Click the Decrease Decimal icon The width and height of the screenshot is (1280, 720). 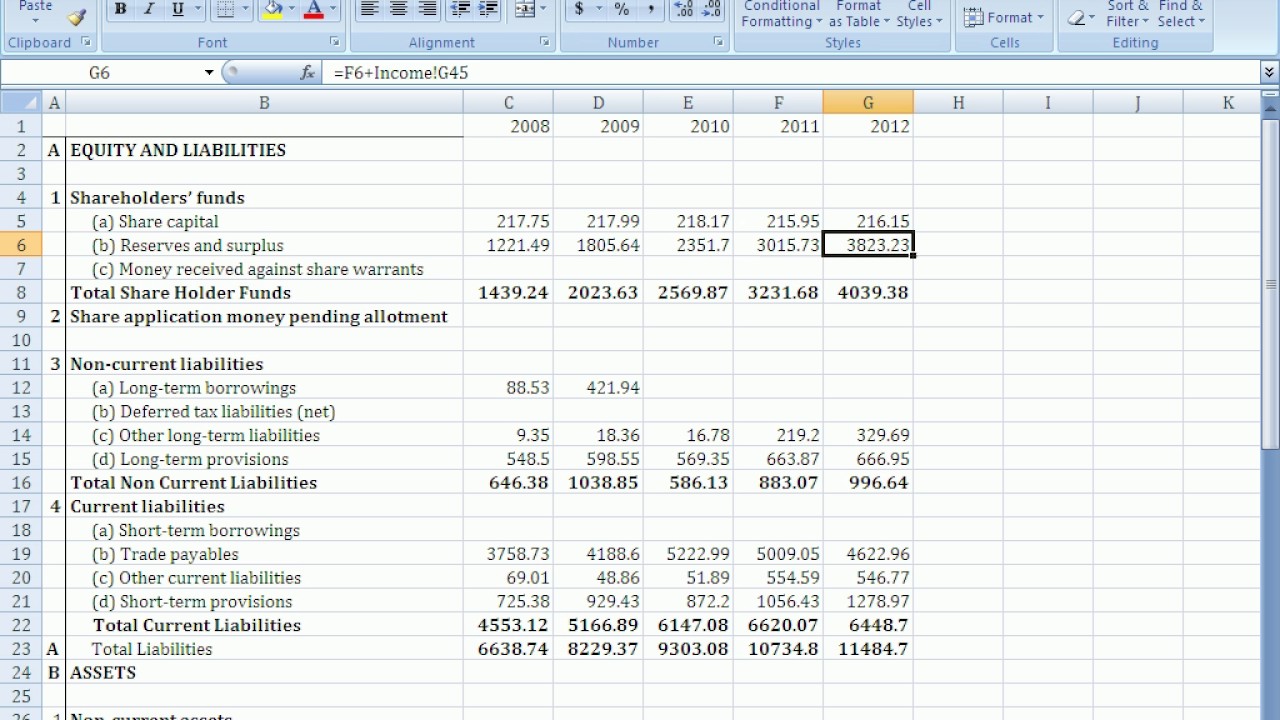(712, 10)
